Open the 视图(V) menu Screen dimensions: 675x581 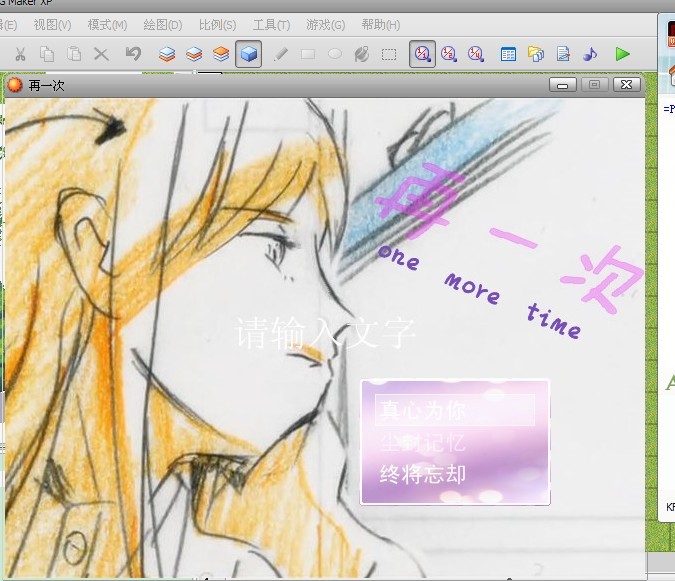click(x=53, y=25)
